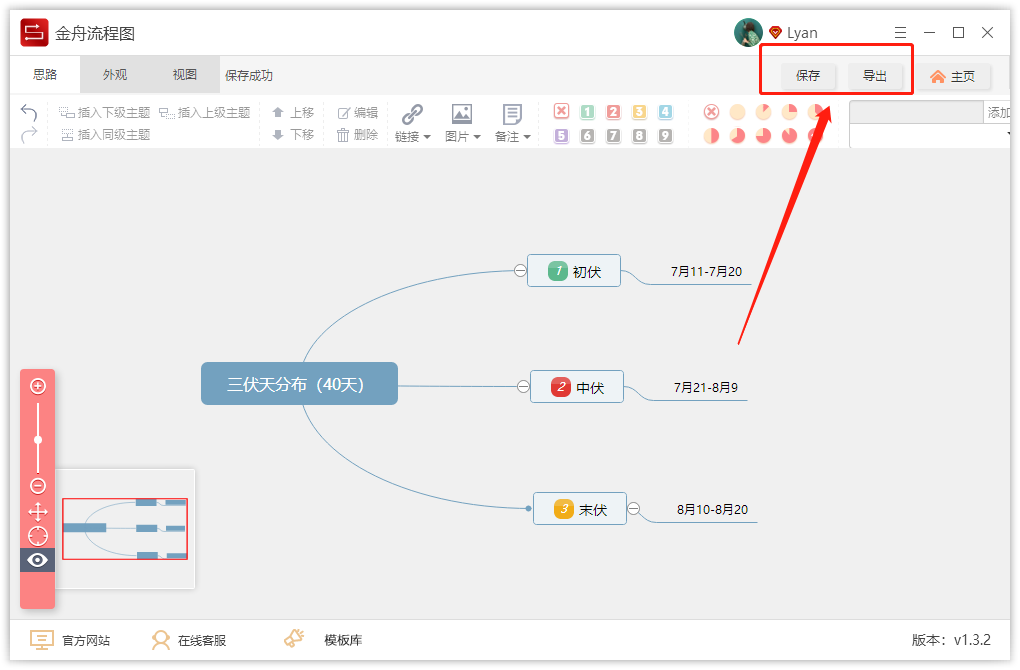Click the 保存 save button

click(x=808, y=76)
